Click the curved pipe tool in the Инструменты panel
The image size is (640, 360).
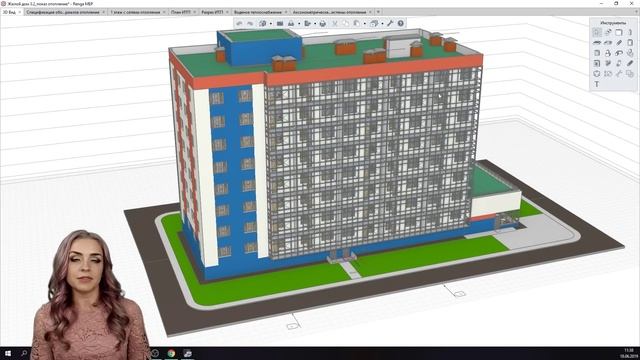(x=619, y=53)
